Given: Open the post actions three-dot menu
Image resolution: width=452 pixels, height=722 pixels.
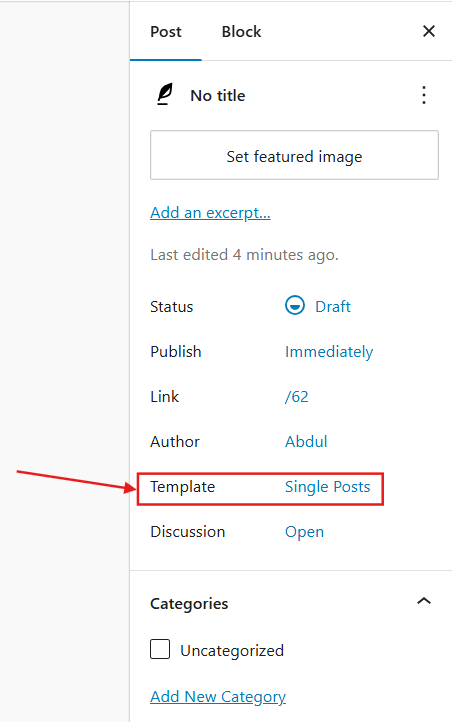Looking at the screenshot, I should (424, 95).
